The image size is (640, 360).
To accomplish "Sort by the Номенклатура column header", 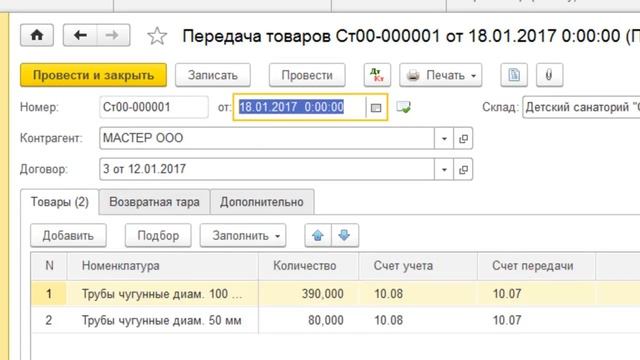I will tap(163, 266).
